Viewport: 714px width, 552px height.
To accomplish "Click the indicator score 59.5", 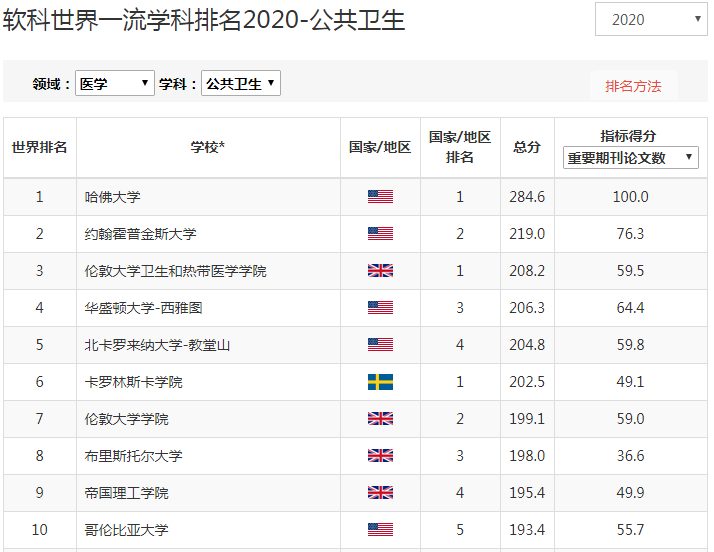I will click(x=631, y=271).
